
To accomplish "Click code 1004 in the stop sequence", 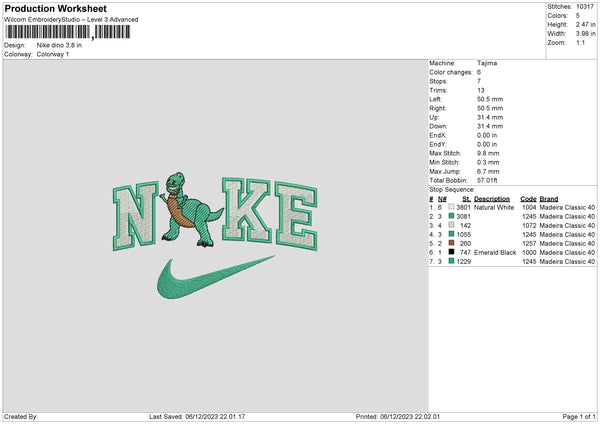I will (529, 207).
